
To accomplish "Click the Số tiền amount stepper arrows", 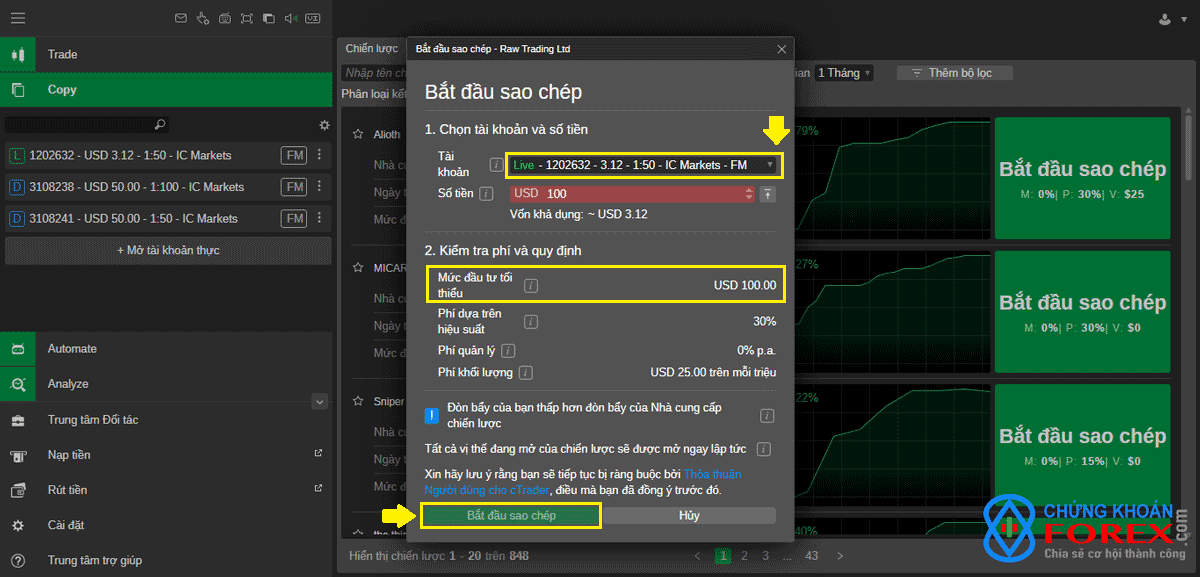I will tap(749, 193).
